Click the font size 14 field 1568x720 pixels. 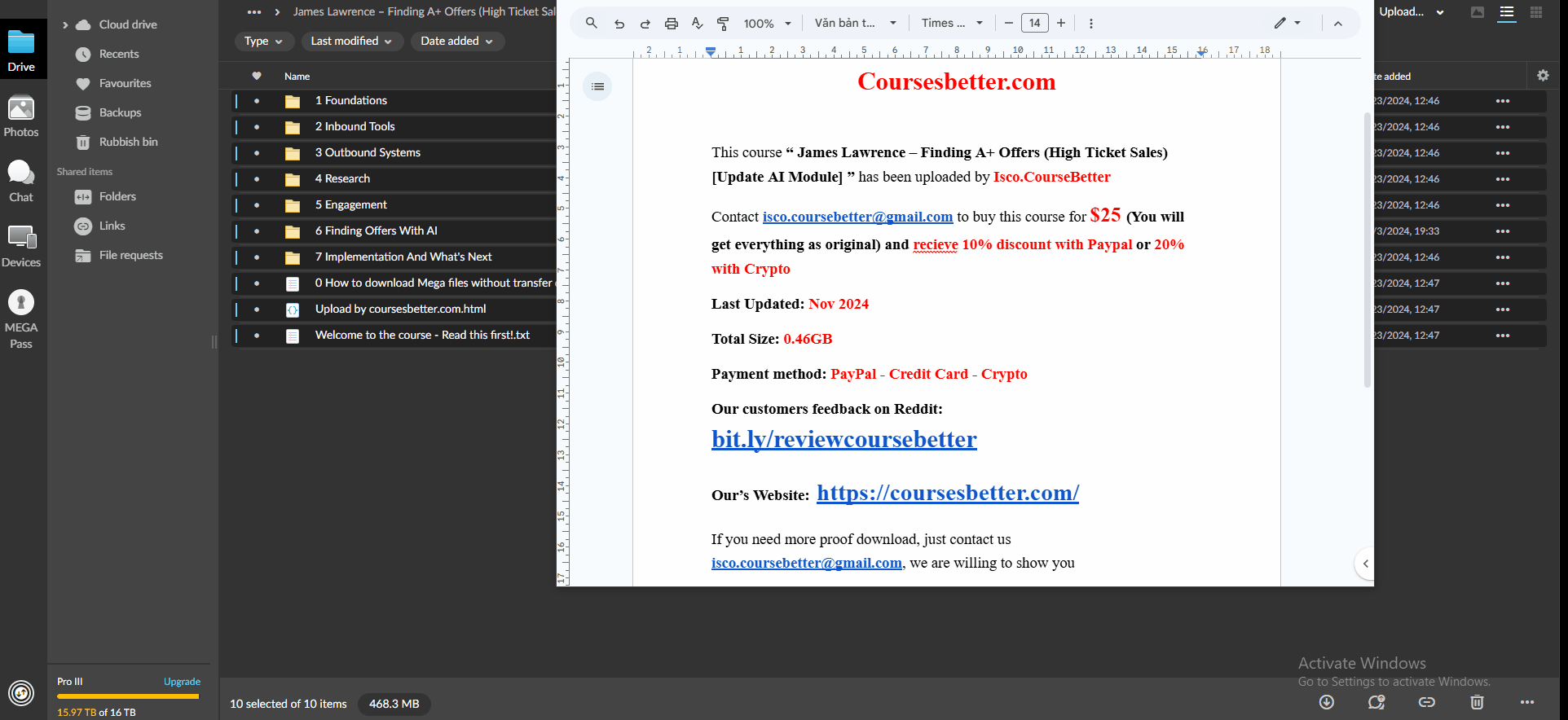[1035, 23]
